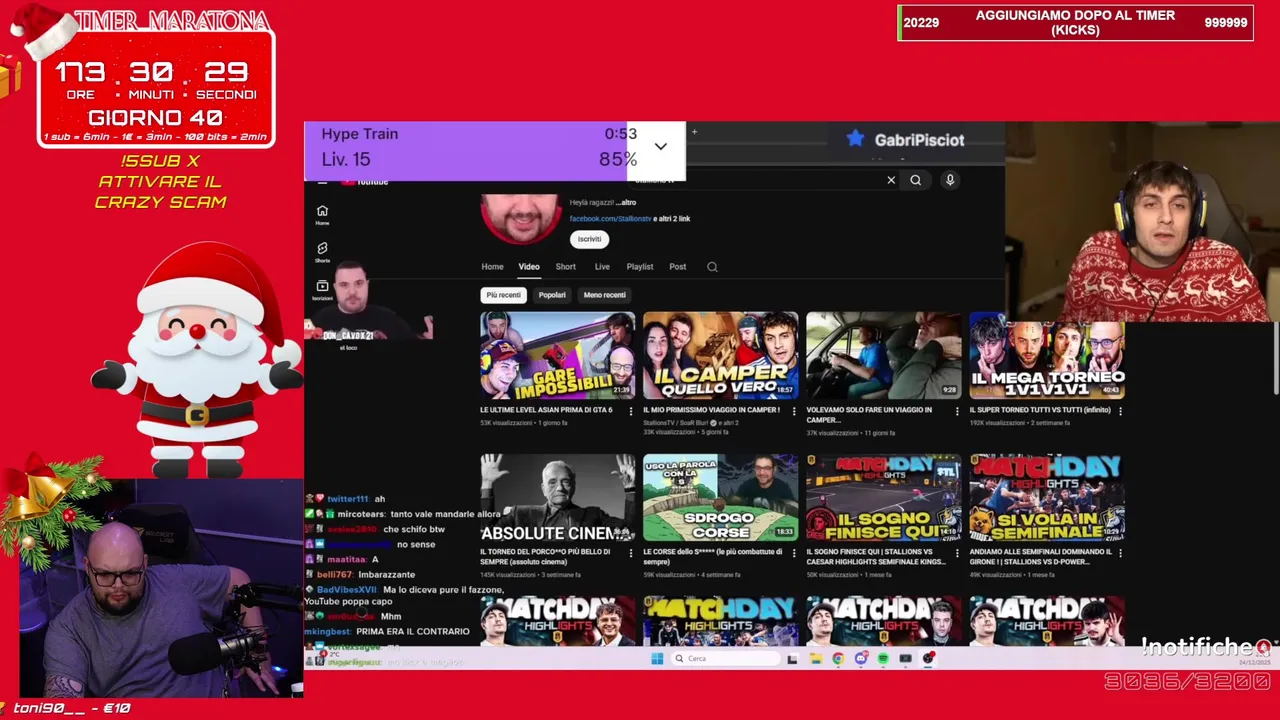Open 'IL SUPER TORNEO TUTTI VS TUTTI' title
The height and width of the screenshot is (720, 1280).
tap(1040, 410)
